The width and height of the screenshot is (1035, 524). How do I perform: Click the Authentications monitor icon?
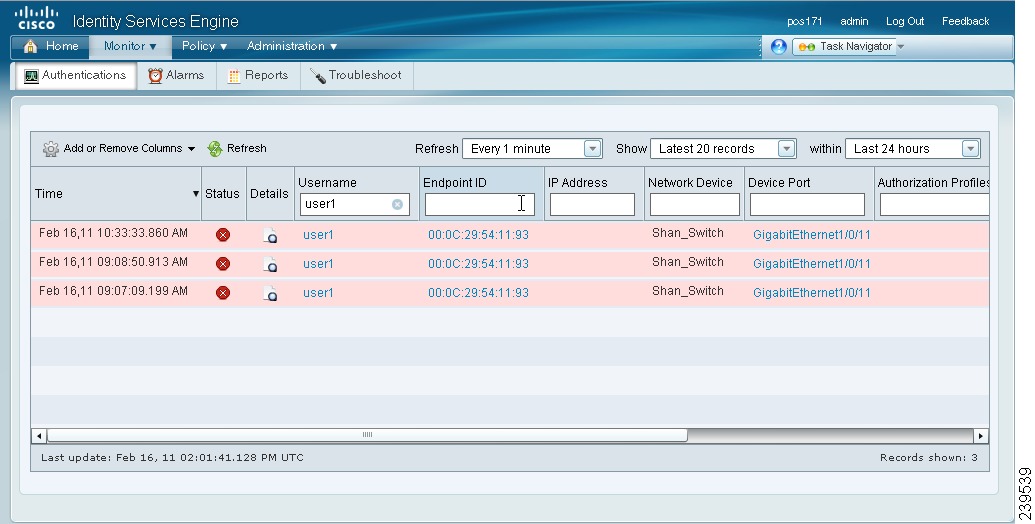31,76
